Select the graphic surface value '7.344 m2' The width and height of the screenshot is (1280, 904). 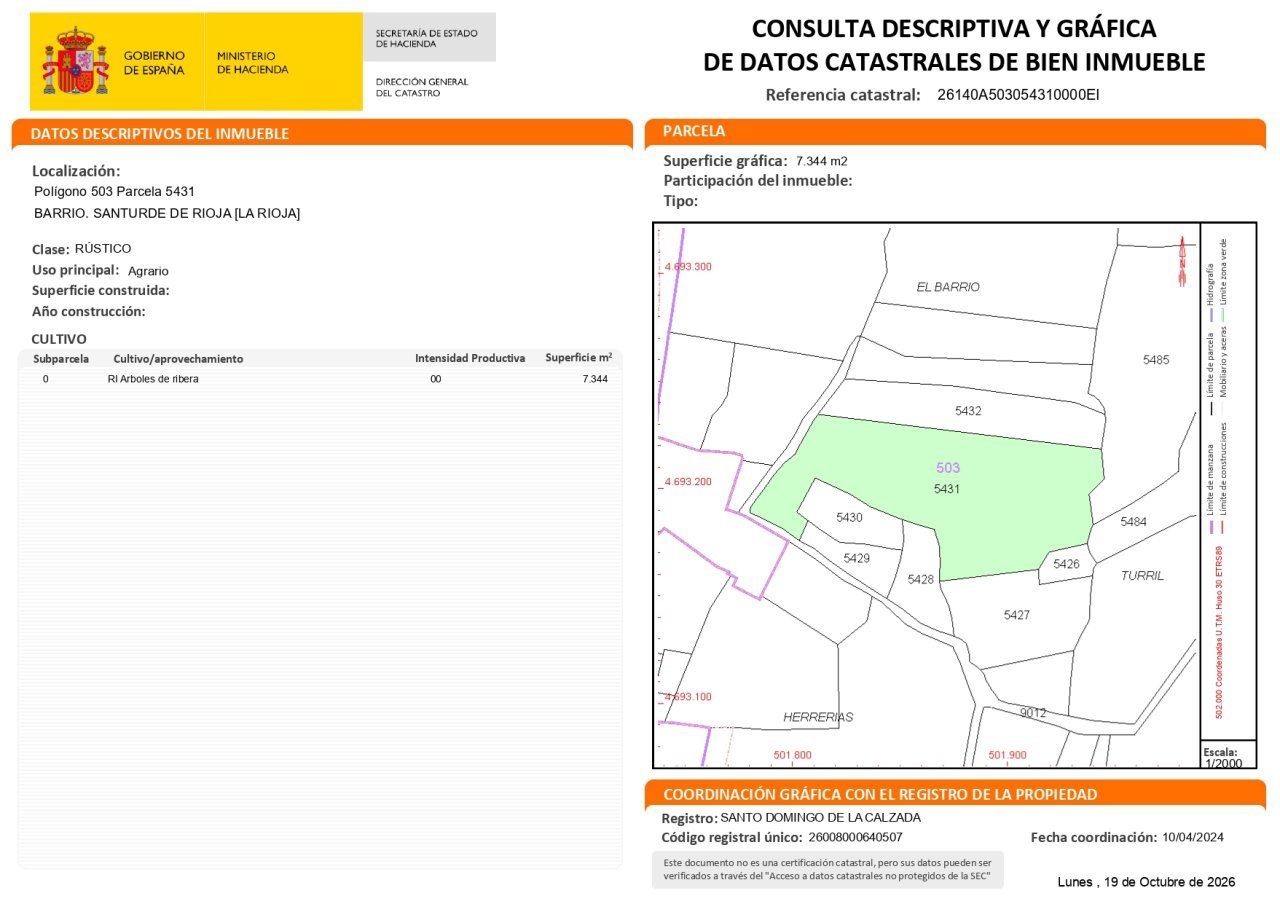[x=822, y=161]
